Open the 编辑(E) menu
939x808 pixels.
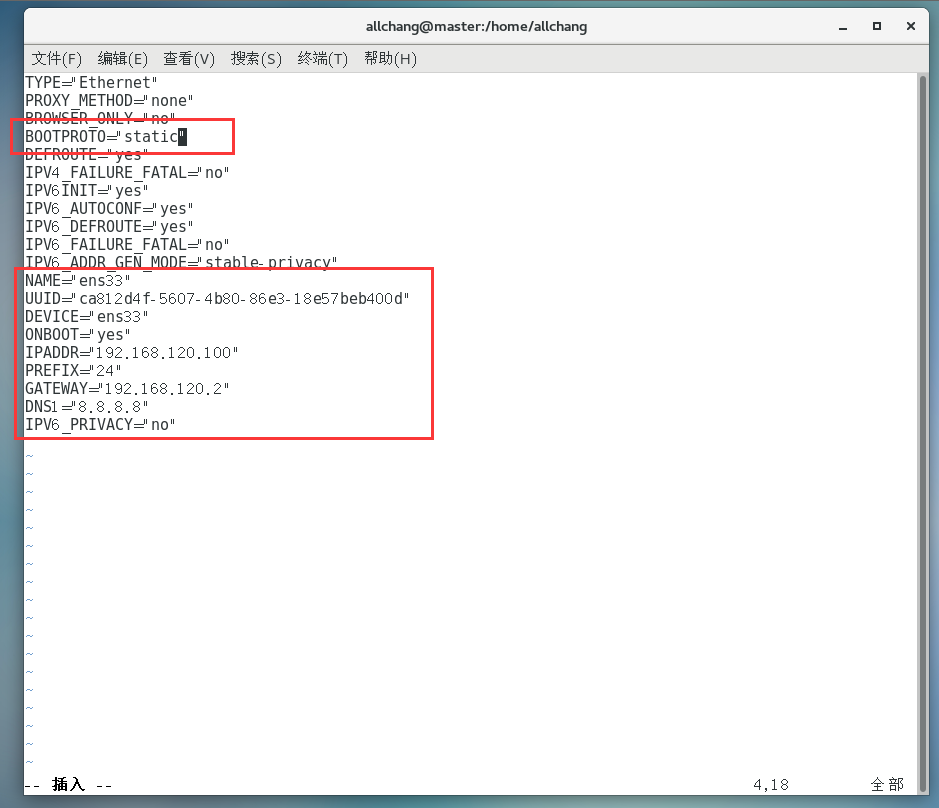tap(122, 59)
